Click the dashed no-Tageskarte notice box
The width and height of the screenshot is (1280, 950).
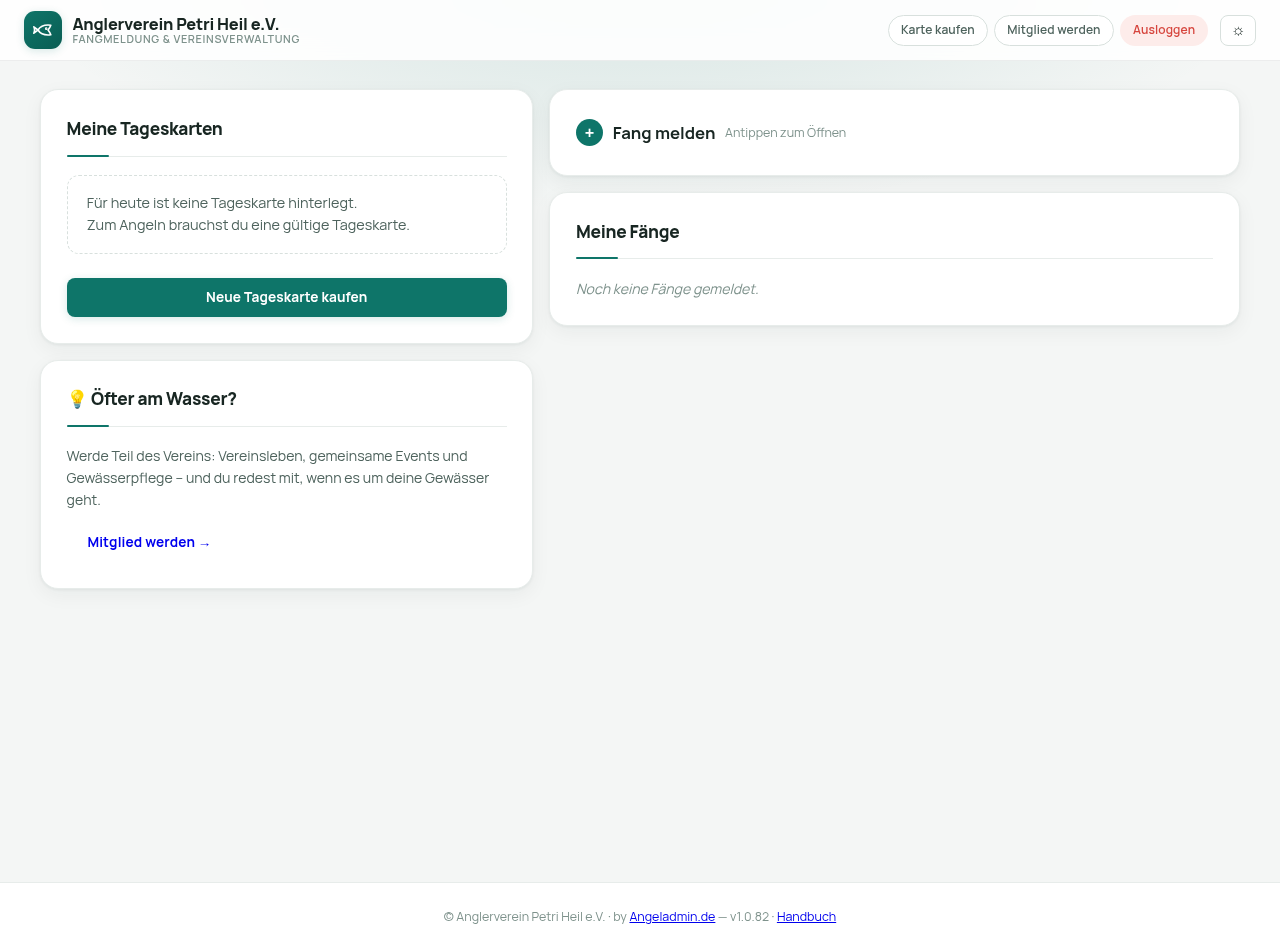(287, 214)
